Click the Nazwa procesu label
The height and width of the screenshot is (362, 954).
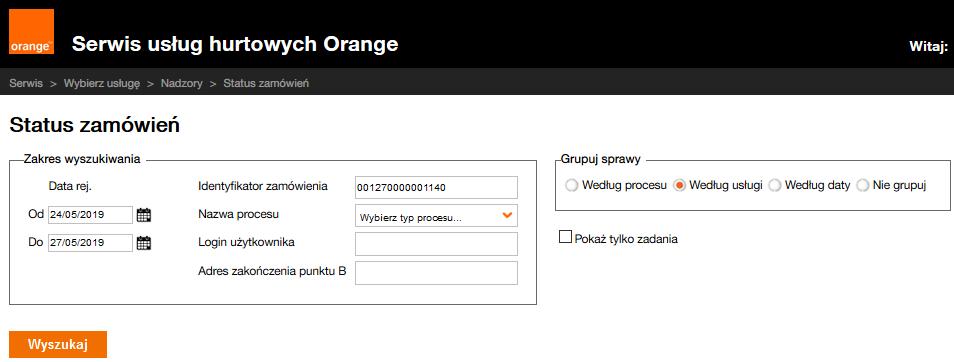click(x=238, y=215)
